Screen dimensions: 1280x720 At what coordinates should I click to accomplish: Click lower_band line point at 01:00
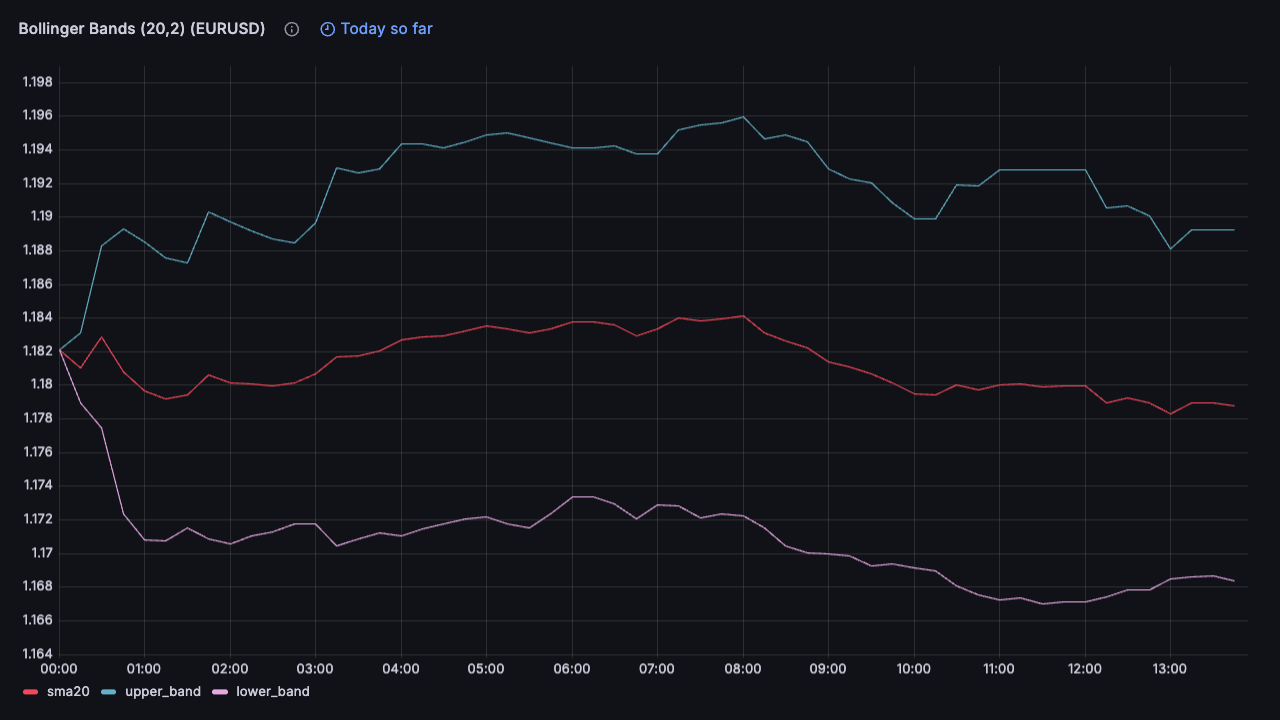coord(144,540)
